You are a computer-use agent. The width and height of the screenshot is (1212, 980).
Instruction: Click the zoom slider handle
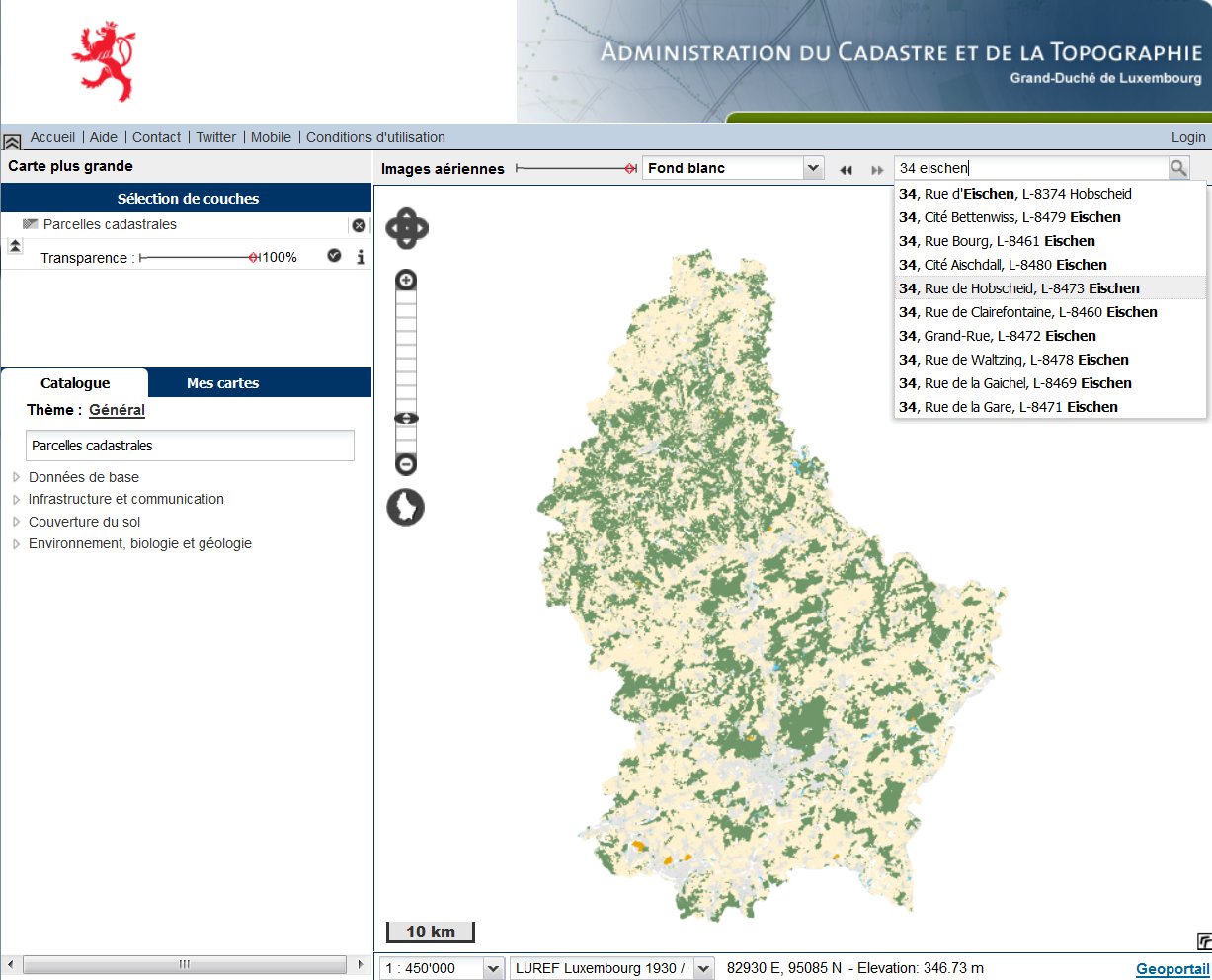[x=406, y=419]
